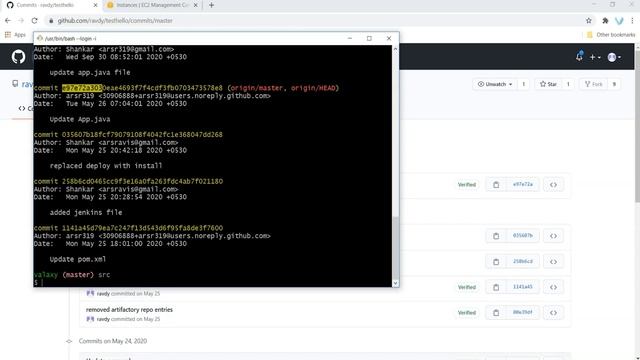The height and width of the screenshot is (360, 640).
Task: Click highlighted hash e97e72a in terminal
Action: (x=82, y=88)
